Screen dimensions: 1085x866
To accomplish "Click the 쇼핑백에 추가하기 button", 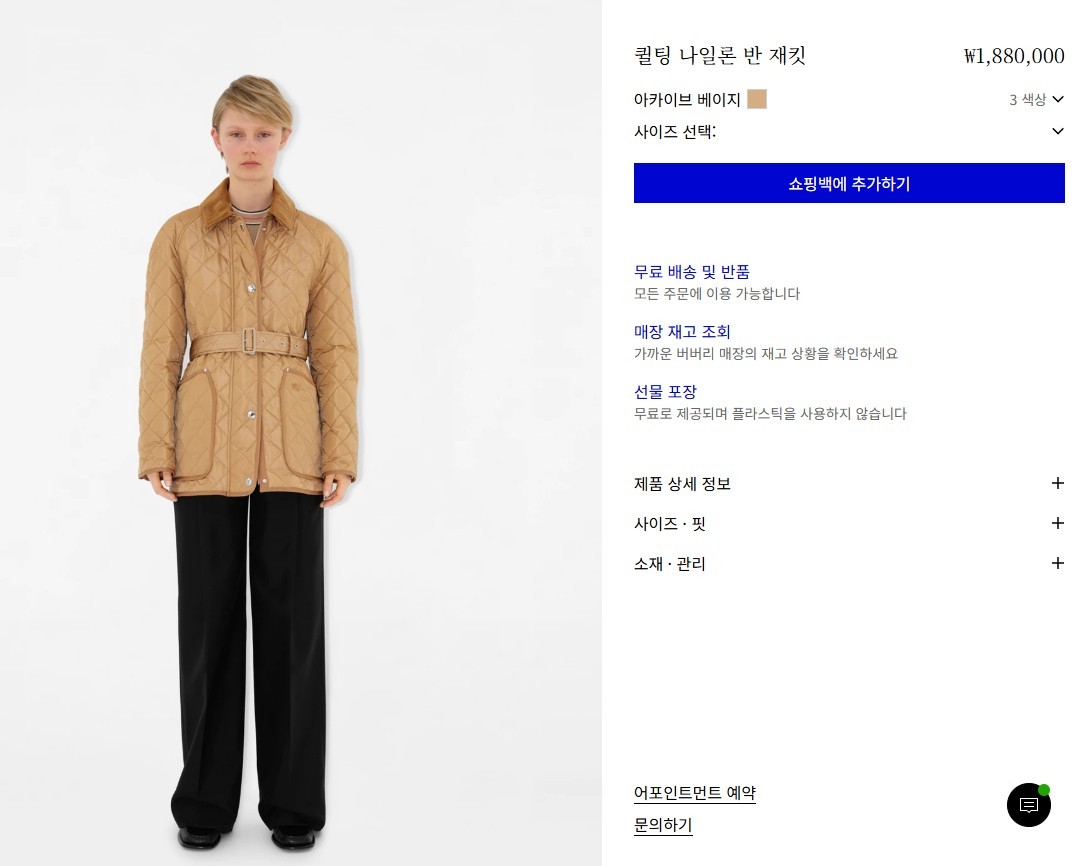I will point(849,183).
